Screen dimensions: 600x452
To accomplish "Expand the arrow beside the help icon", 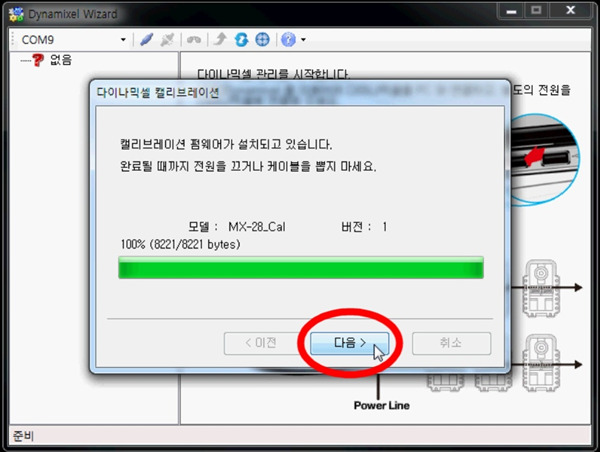I will 303,40.
